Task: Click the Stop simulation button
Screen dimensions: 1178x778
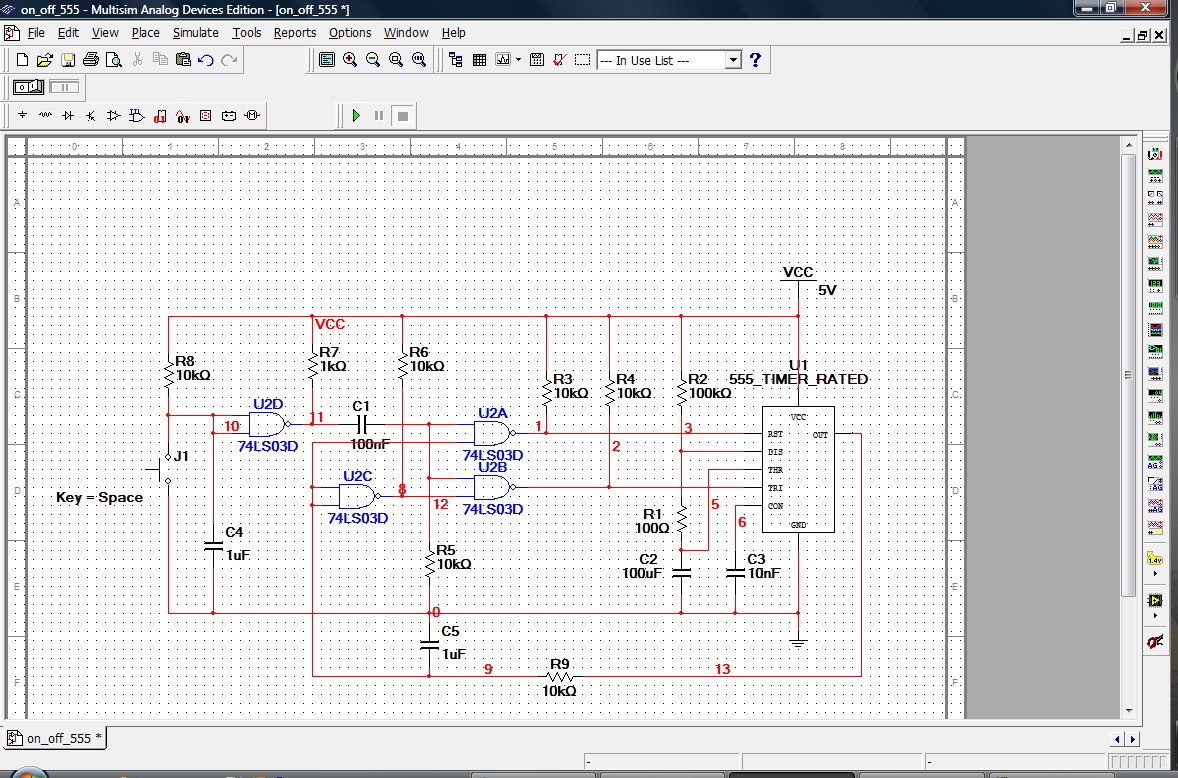Action: click(402, 116)
